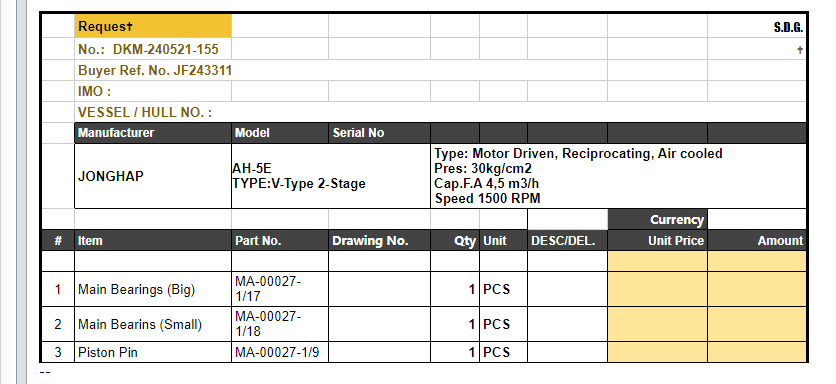Click unit price cell for Main Bearings (Big)

click(657, 289)
